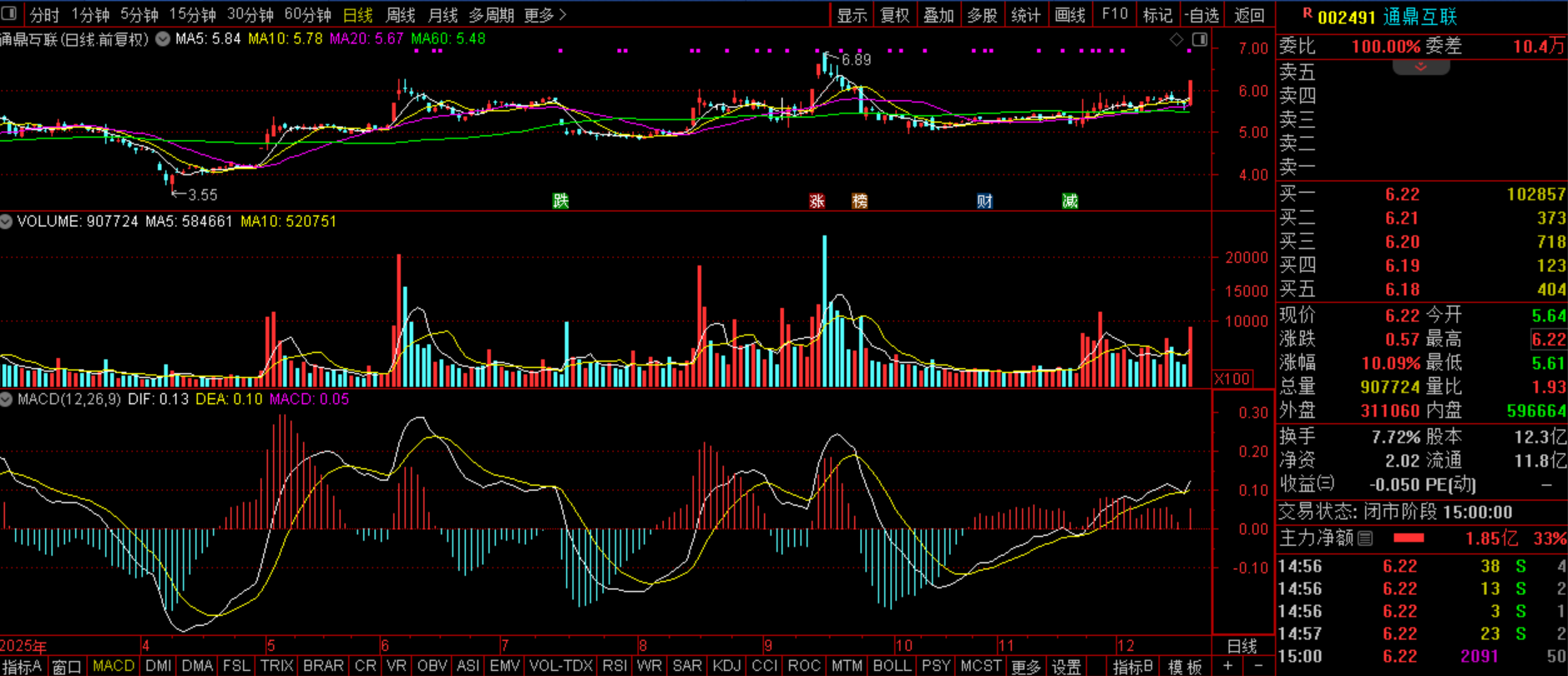Click the 叠加 overlay button
1568x676 pixels.
point(938,15)
